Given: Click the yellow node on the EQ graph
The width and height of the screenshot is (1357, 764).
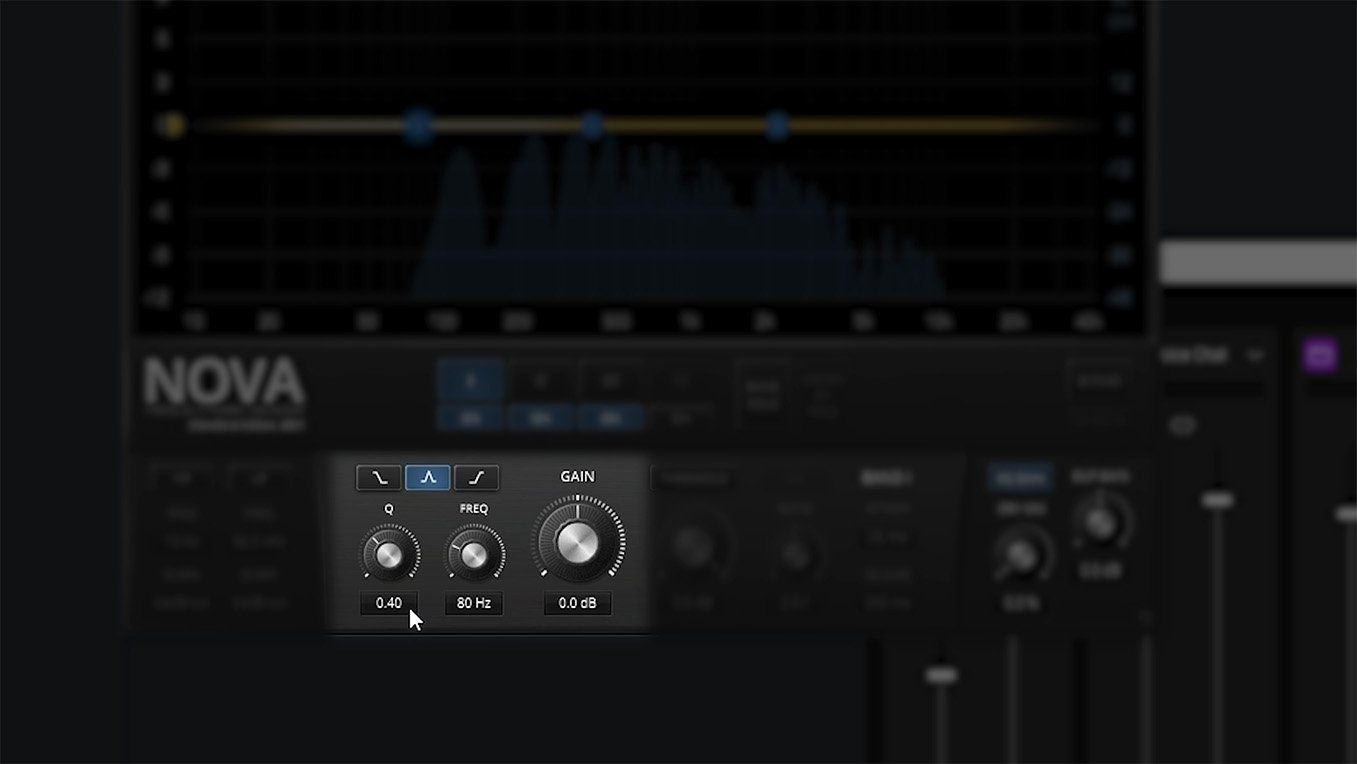Looking at the screenshot, I should [x=173, y=126].
